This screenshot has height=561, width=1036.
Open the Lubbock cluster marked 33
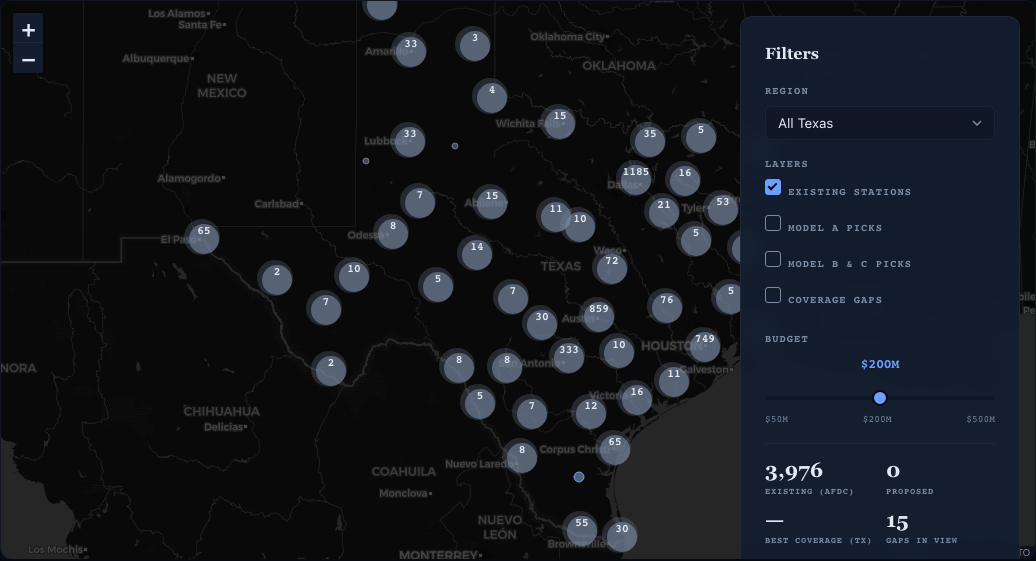(408, 139)
